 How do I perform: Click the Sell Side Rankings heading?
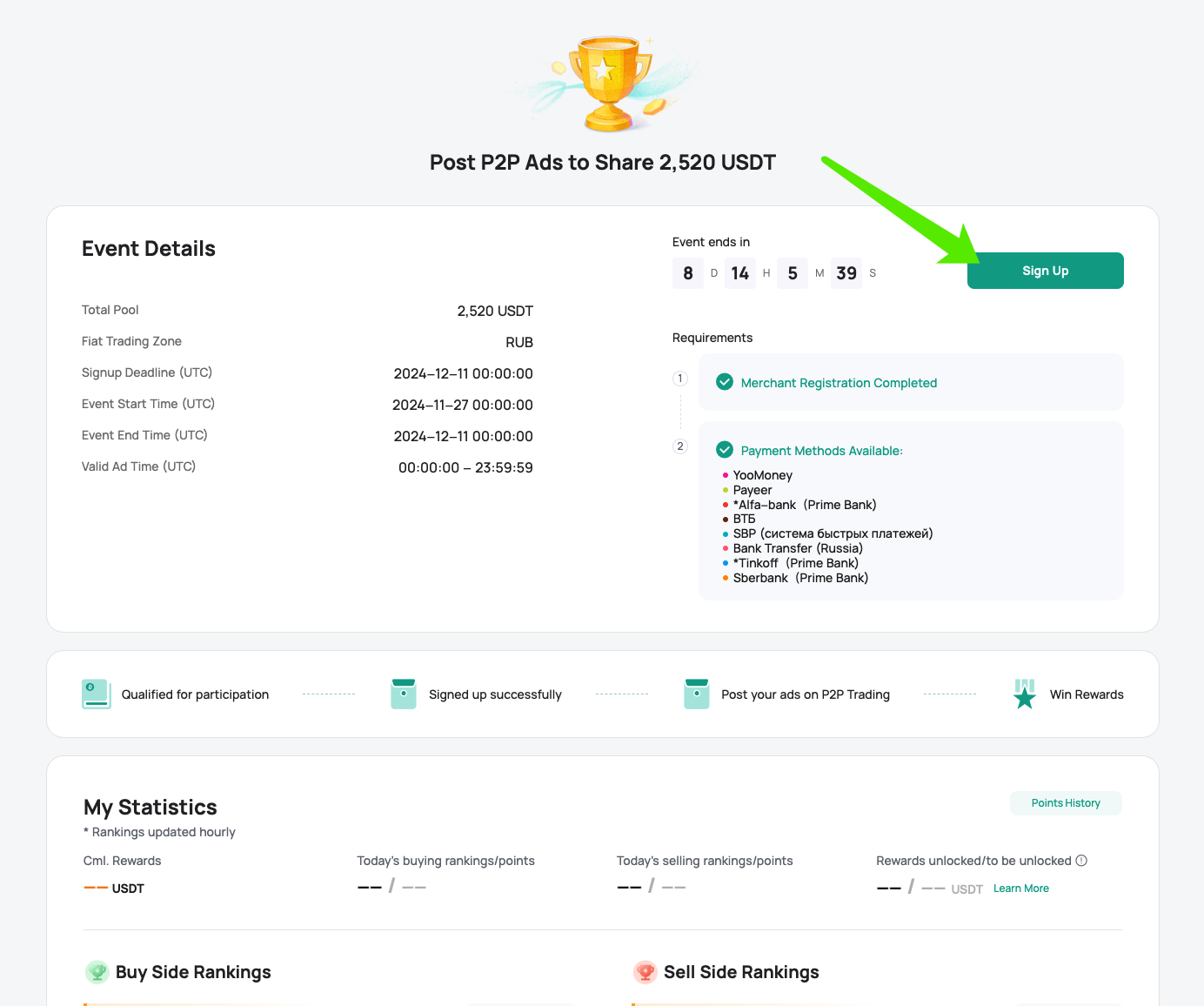tap(741, 972)
